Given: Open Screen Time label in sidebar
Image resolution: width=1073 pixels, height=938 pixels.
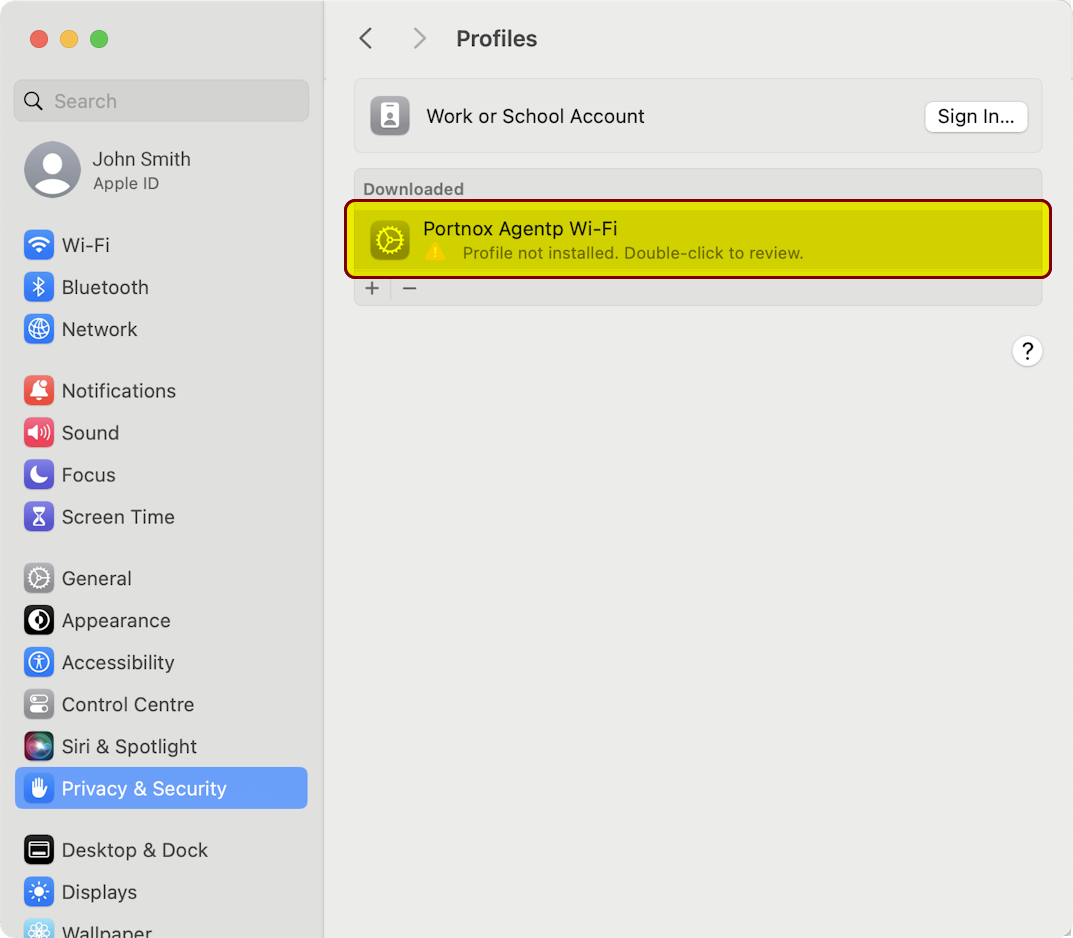Looking at the screenshot, I should pos(118,517).
